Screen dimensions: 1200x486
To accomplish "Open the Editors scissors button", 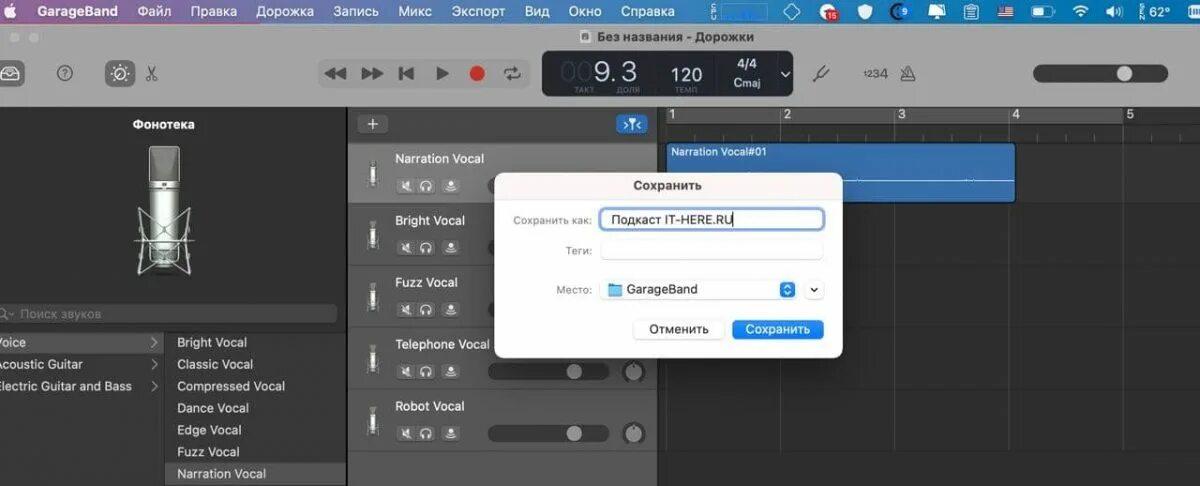I will pos(152,73).
